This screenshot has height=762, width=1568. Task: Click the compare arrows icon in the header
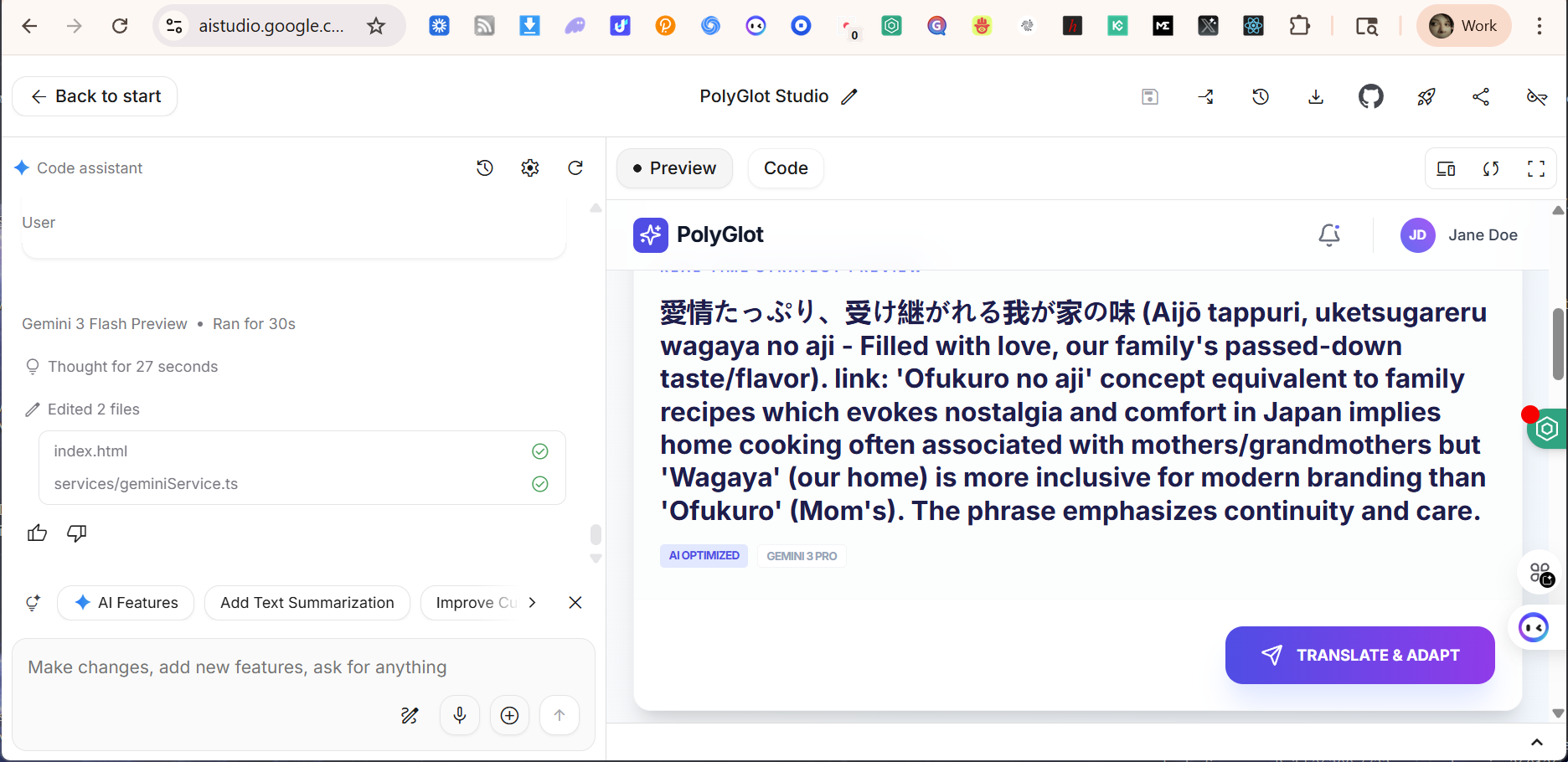[x=1205, y=97]
